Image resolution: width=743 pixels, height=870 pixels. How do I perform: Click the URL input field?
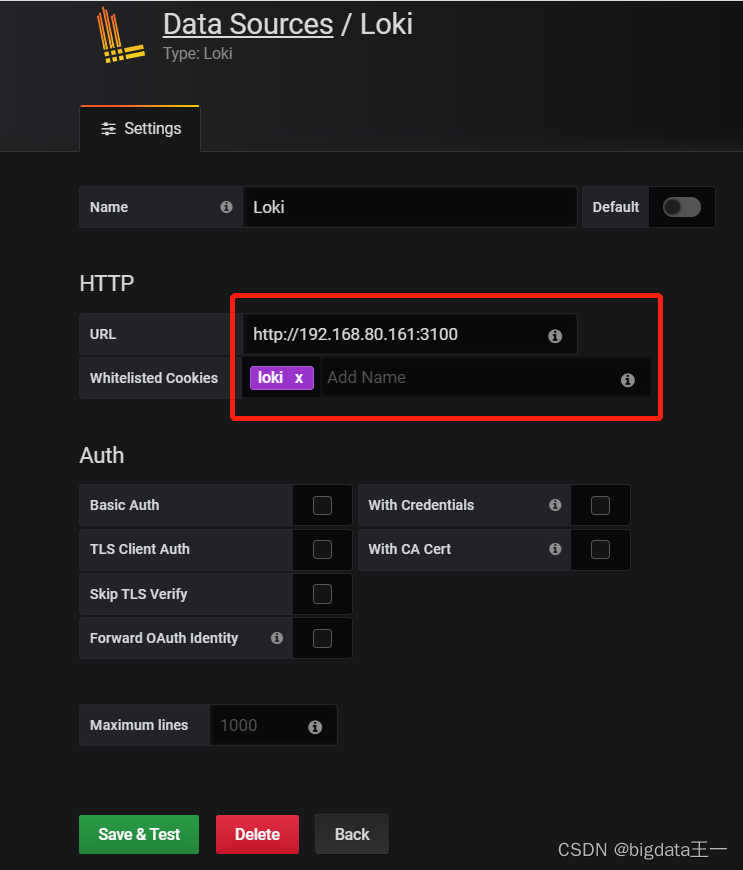[410, 334]
